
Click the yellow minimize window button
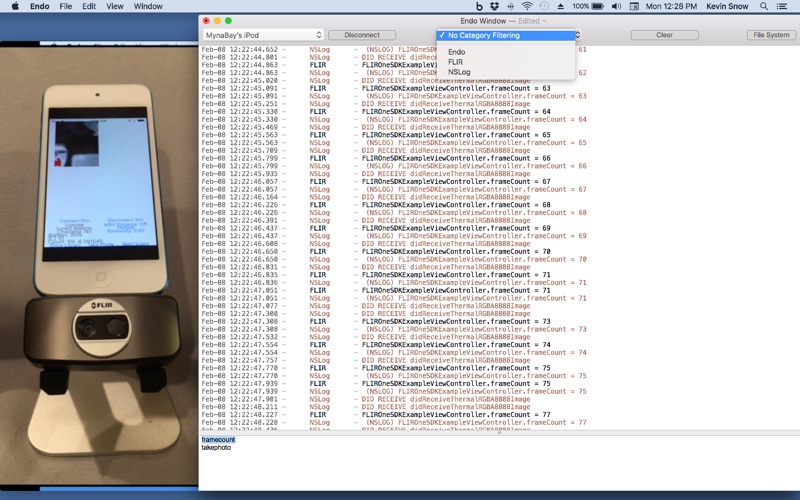point(217,21)
